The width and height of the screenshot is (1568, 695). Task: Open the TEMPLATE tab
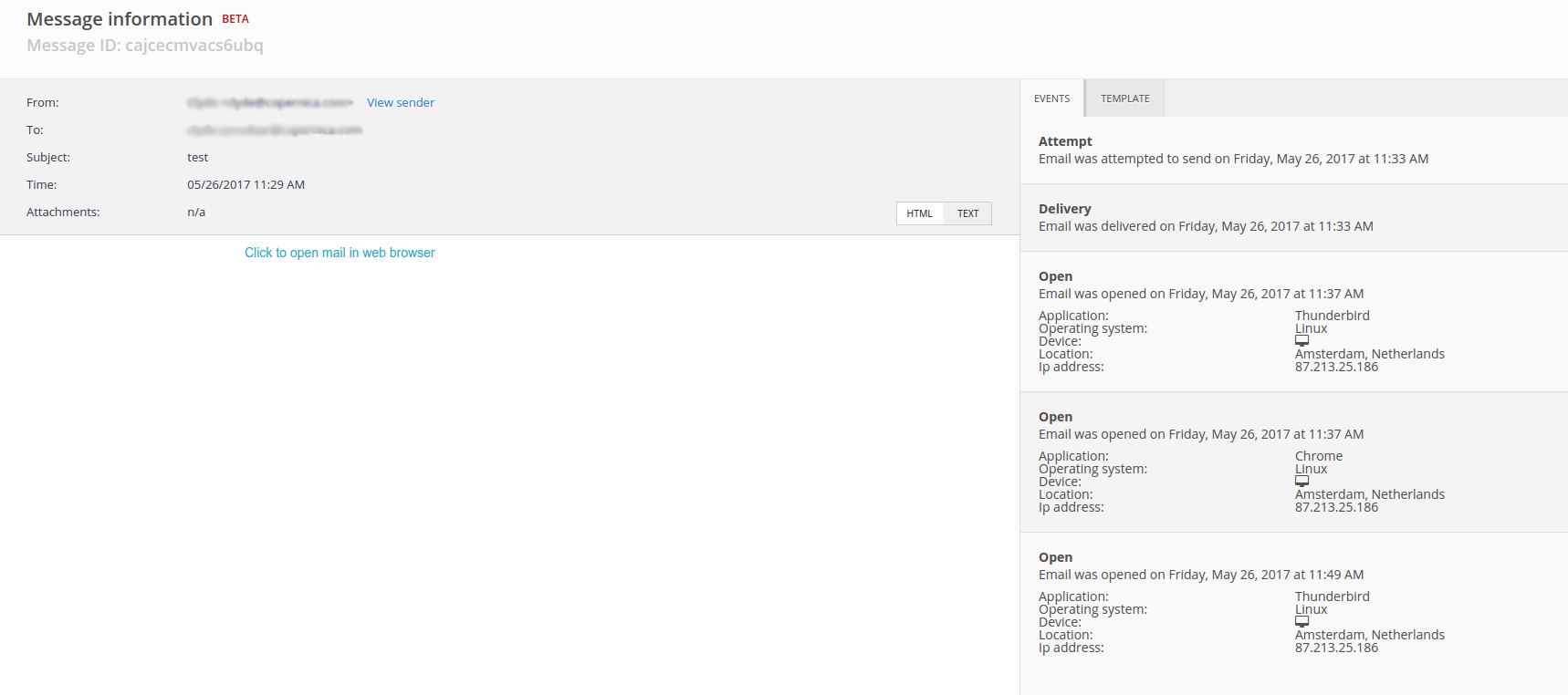pos(1124,99)
